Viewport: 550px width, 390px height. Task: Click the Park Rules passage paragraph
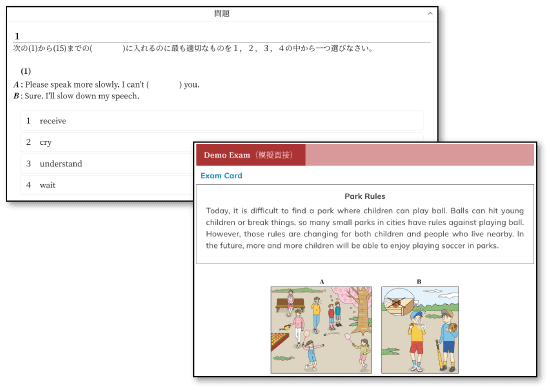(365, 228)
